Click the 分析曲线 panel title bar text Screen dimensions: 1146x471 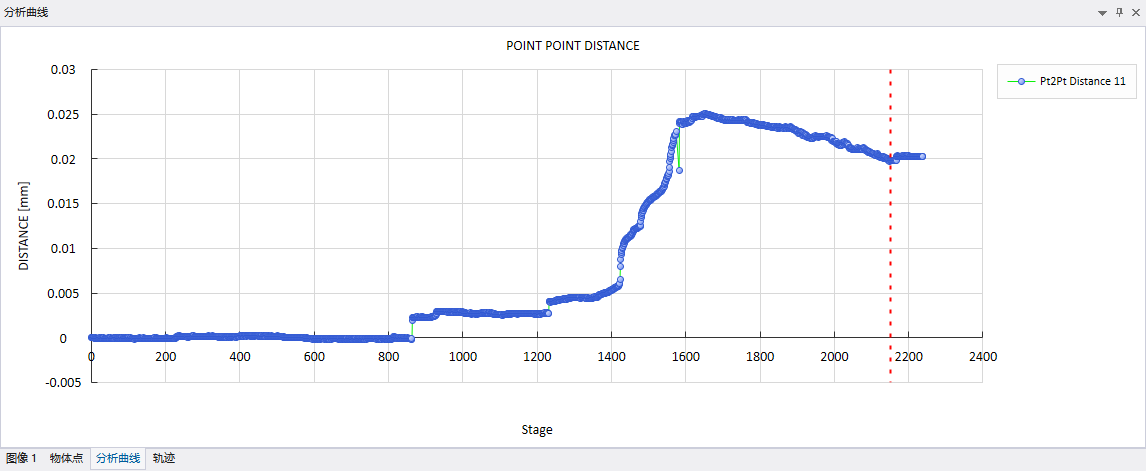point(26,13)
